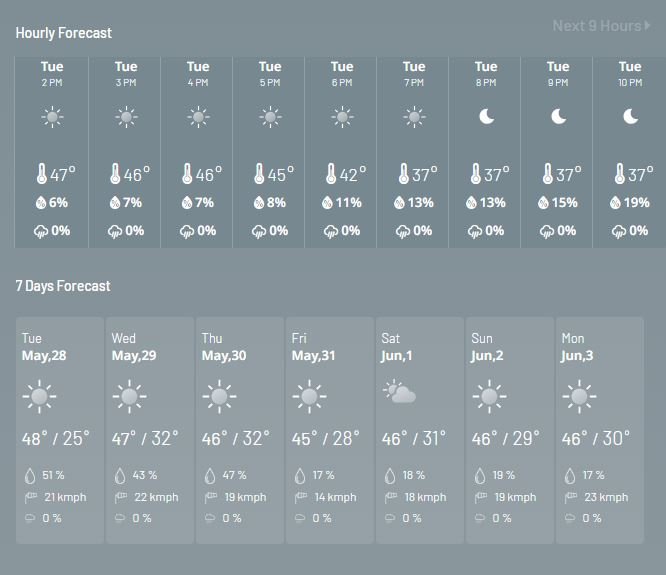Expand the Next 9 Hours arrow
The height and width of the screenshot is (575, 666).
(647, 25)
